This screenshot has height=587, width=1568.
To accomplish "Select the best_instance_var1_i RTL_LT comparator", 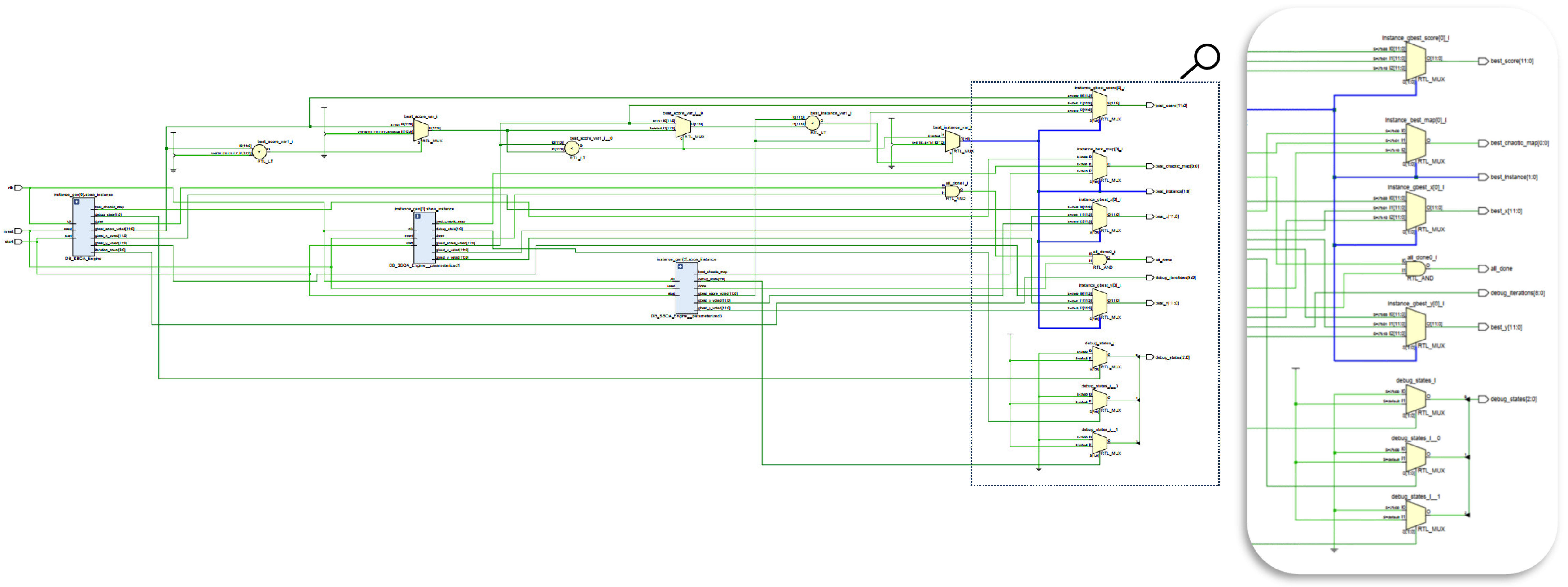I will click(813, 124).
